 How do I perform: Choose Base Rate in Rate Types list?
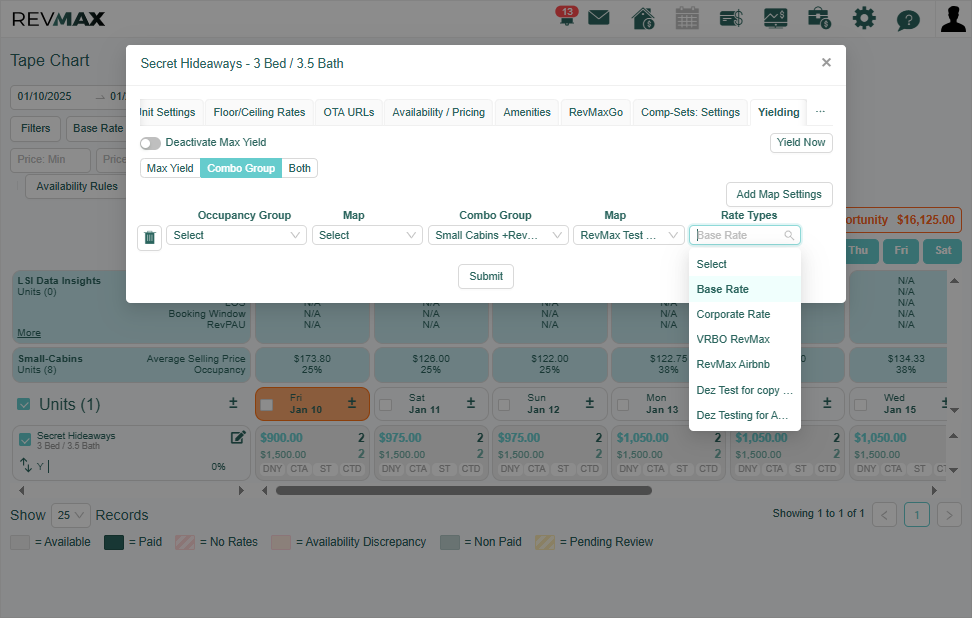[x=744, y=289]
